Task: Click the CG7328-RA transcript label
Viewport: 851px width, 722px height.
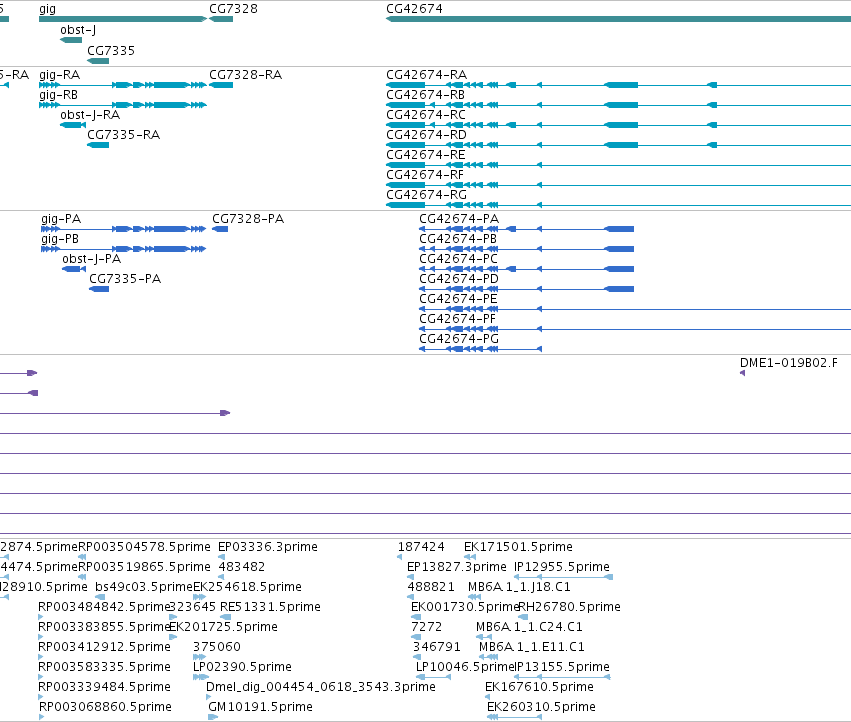Action: tap(245, 74)
